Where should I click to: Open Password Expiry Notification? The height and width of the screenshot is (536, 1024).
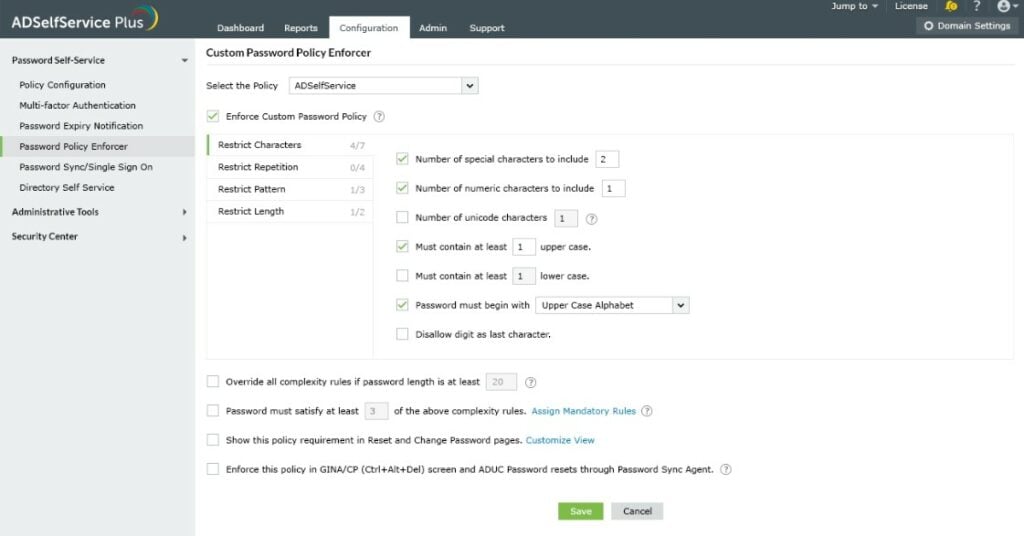[x=81, y=126]
